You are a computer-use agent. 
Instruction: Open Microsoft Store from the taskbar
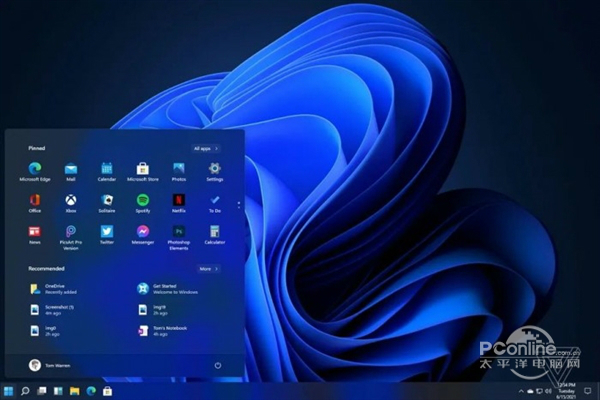pyautogui.click(x=108, y=391)
